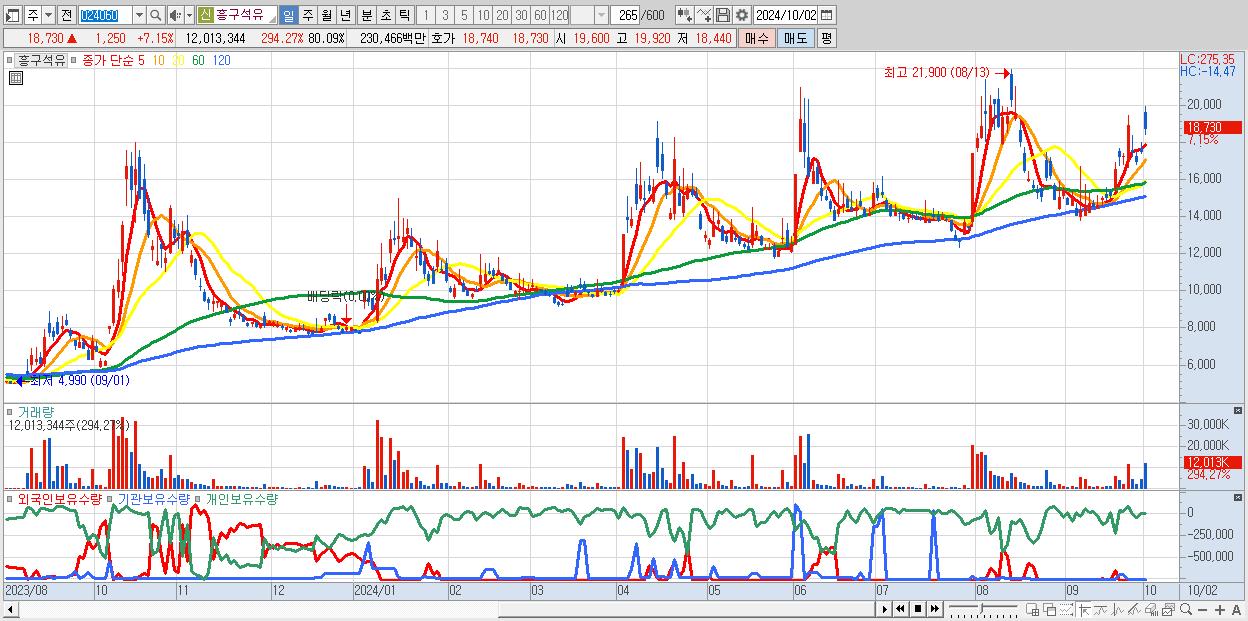Click the 거래량 volume indicator label
The width and height of the screenshot is (1248, 621).
click(x=37, y=411)
